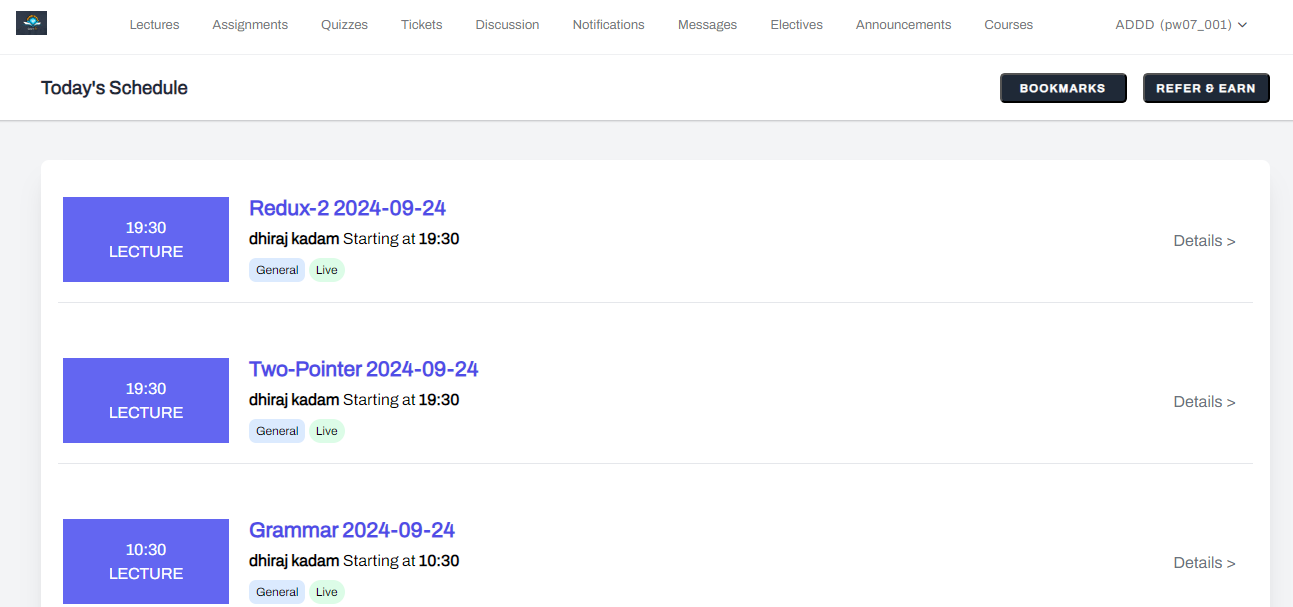
Task: Open Redux-2 2024-09-24 lecture link
Action: (x=347, y=208)
